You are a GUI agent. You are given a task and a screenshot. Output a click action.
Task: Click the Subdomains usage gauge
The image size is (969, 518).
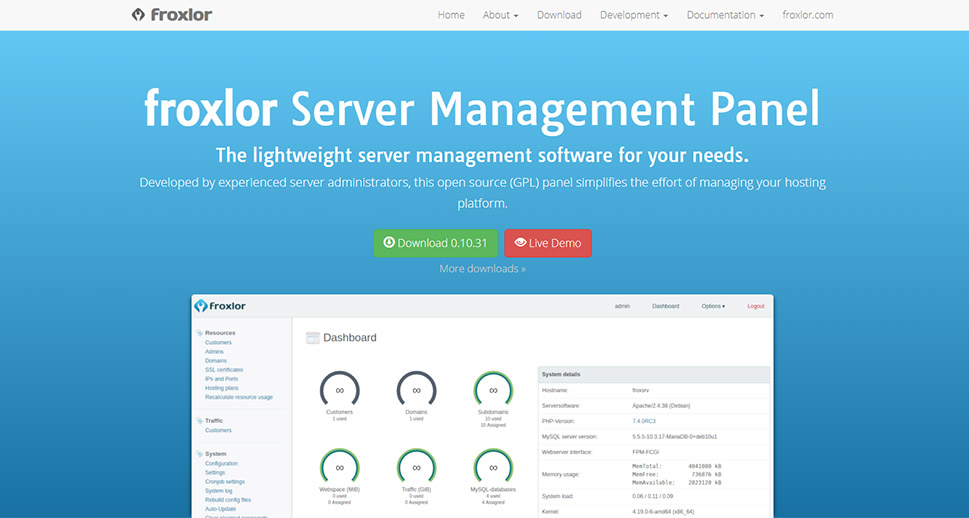coord(493,390)
